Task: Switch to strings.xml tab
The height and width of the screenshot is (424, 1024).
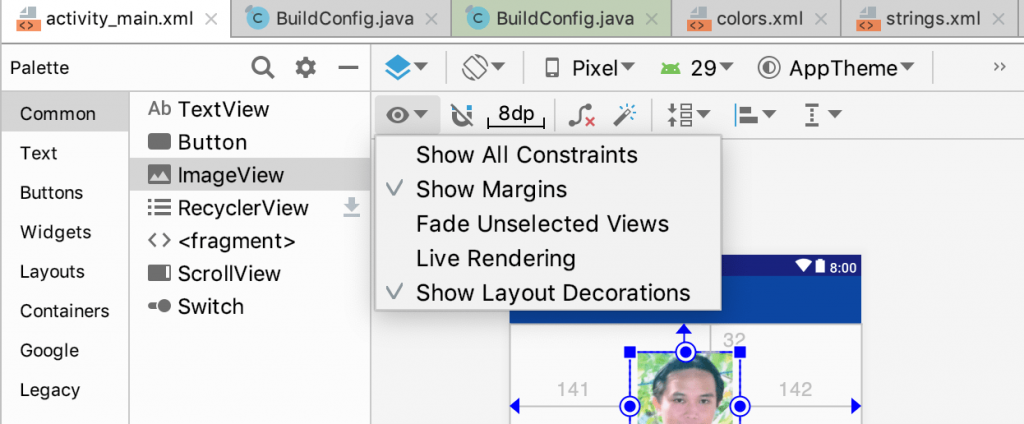Action: pos(932,17)
